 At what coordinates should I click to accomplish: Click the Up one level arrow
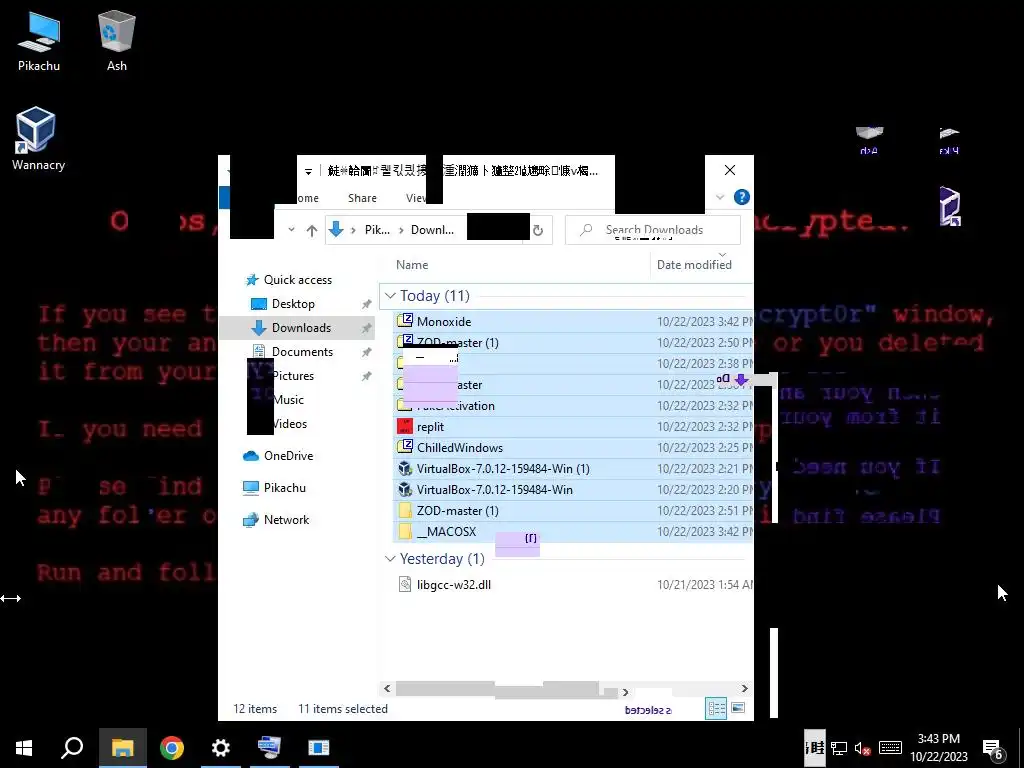[312, 230]
